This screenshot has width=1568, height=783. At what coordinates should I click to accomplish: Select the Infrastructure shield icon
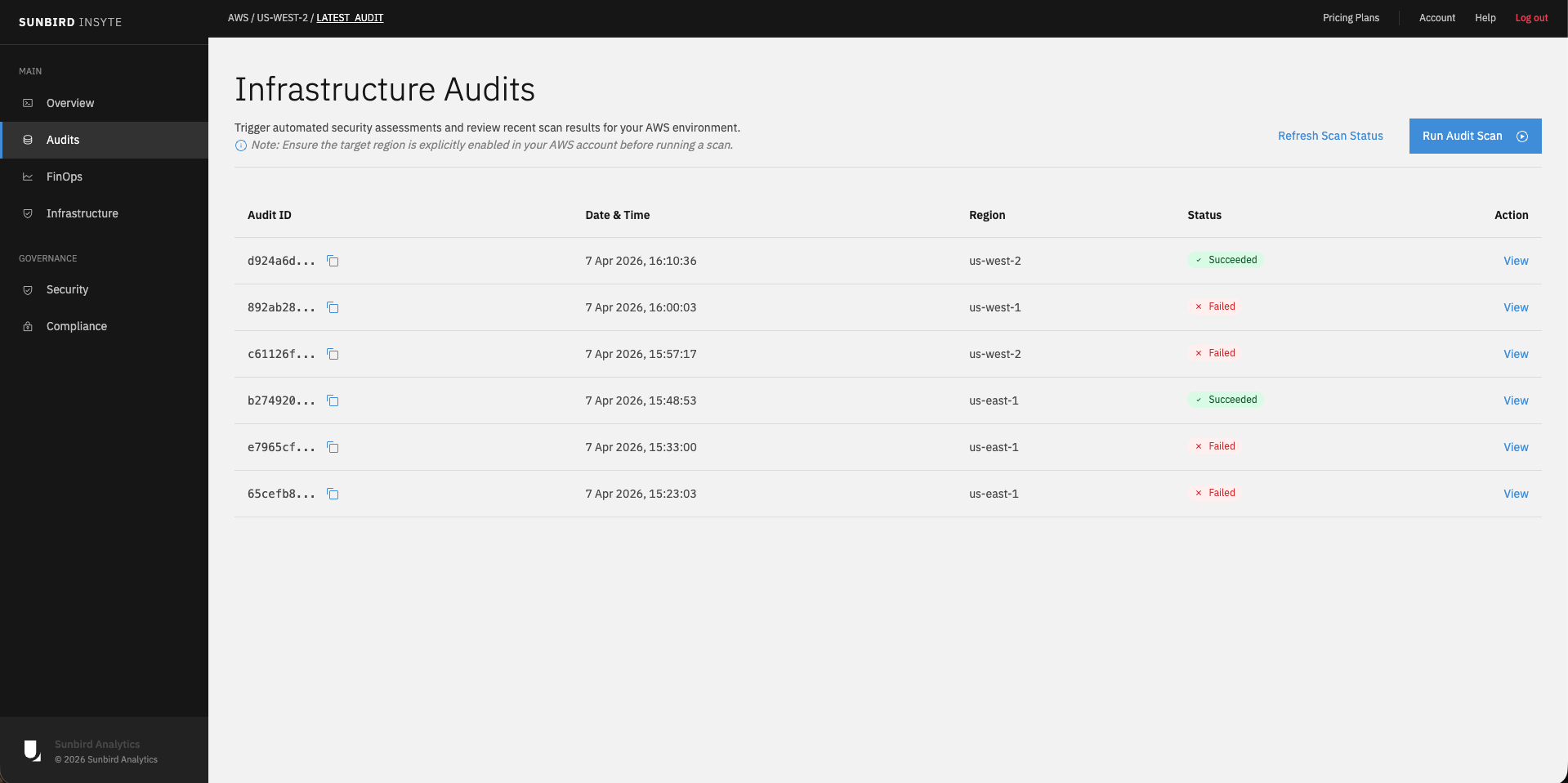click(x=27, y=213)
